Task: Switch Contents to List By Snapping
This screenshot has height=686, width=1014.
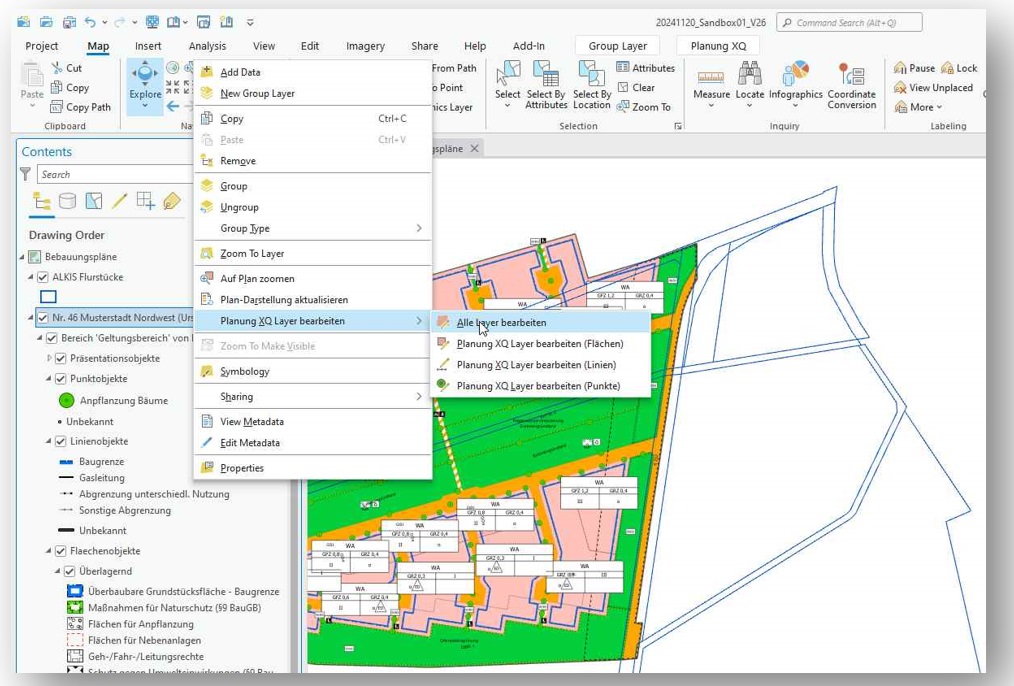Action: pyautogui.click(x=146, y=202)
